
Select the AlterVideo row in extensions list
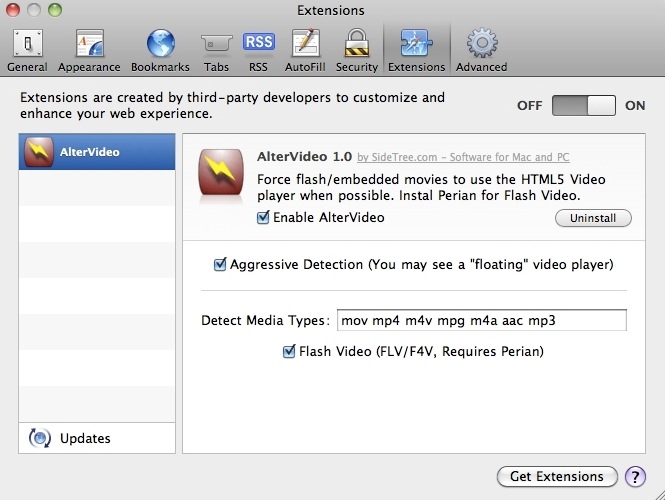pos(97,152)
